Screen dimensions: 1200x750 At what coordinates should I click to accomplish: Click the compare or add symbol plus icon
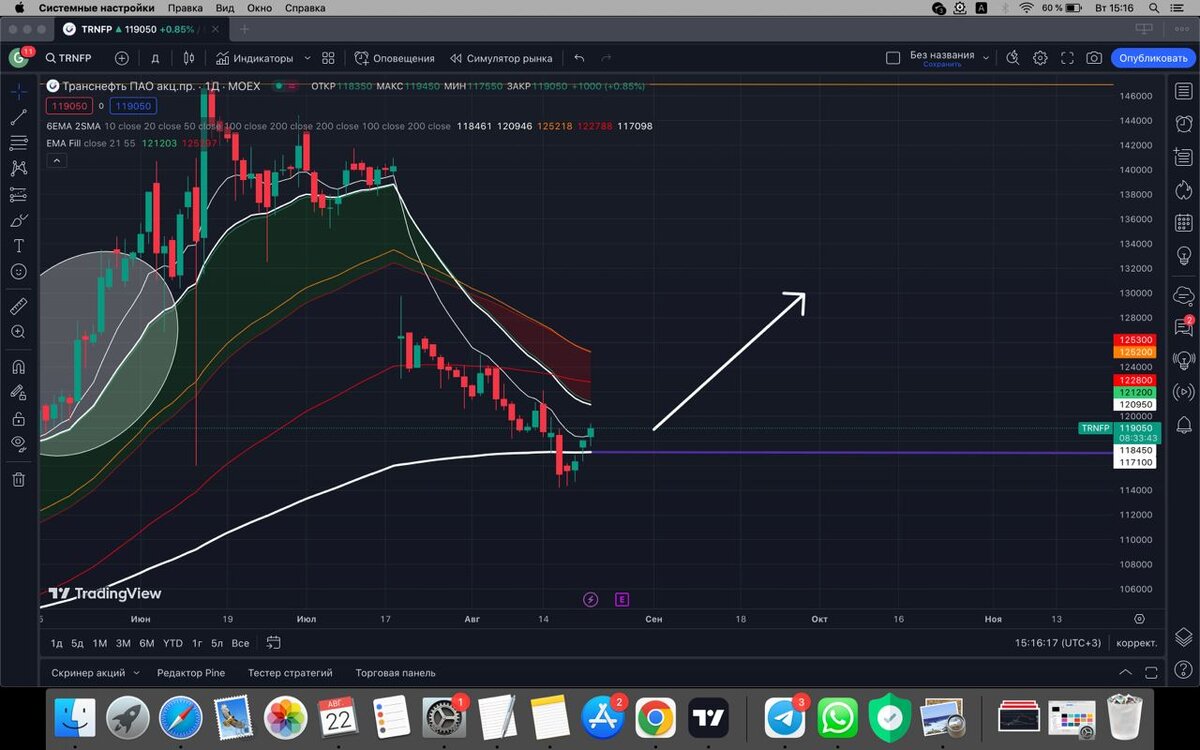click(122, 58)
